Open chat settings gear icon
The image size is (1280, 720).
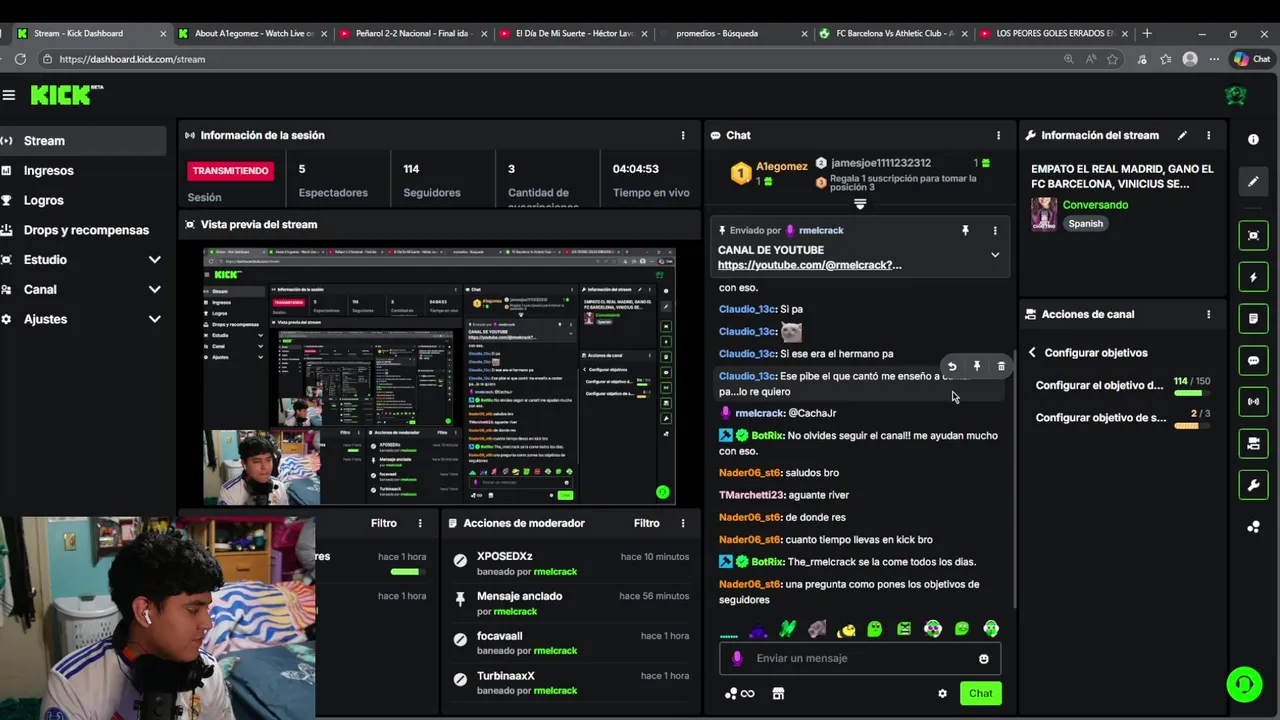point(942,694)
